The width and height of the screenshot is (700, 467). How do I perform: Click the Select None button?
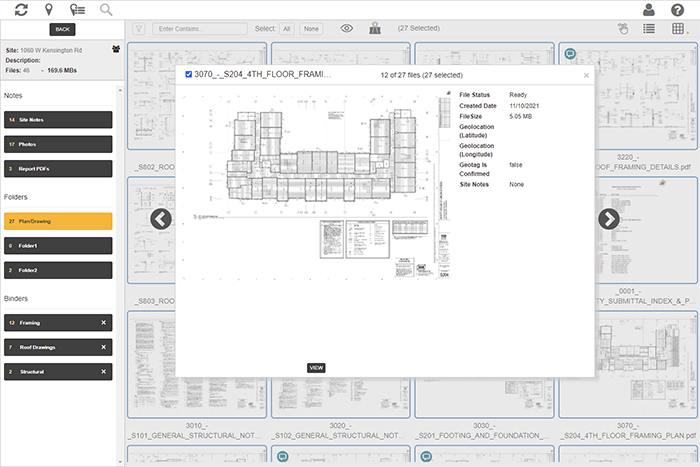(312, 29)
